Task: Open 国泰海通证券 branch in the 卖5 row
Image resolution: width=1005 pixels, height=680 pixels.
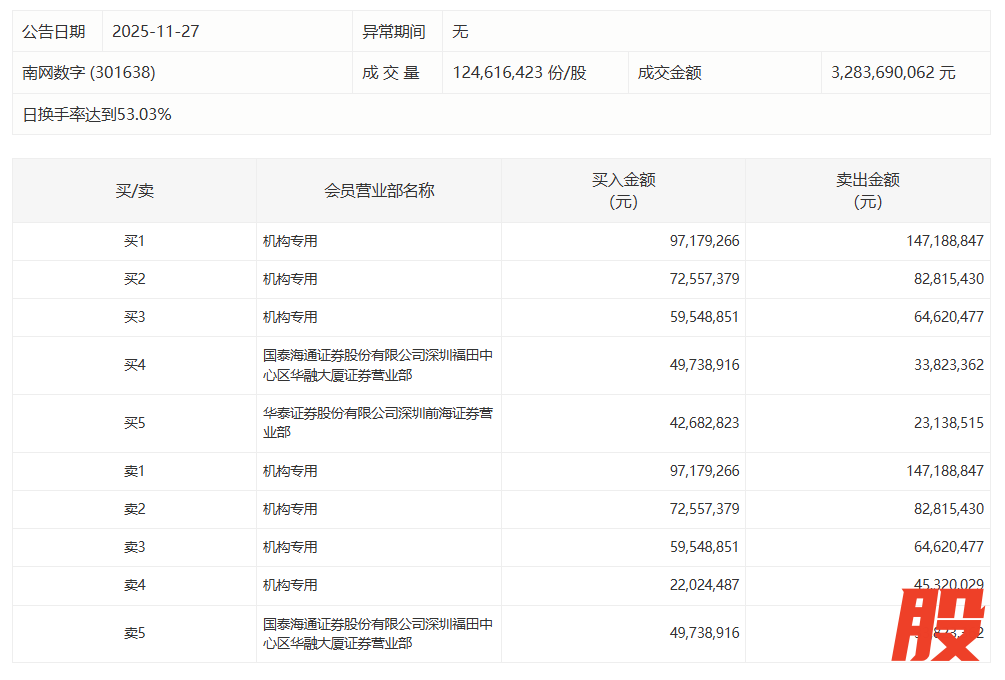Action: coord(378,633)
